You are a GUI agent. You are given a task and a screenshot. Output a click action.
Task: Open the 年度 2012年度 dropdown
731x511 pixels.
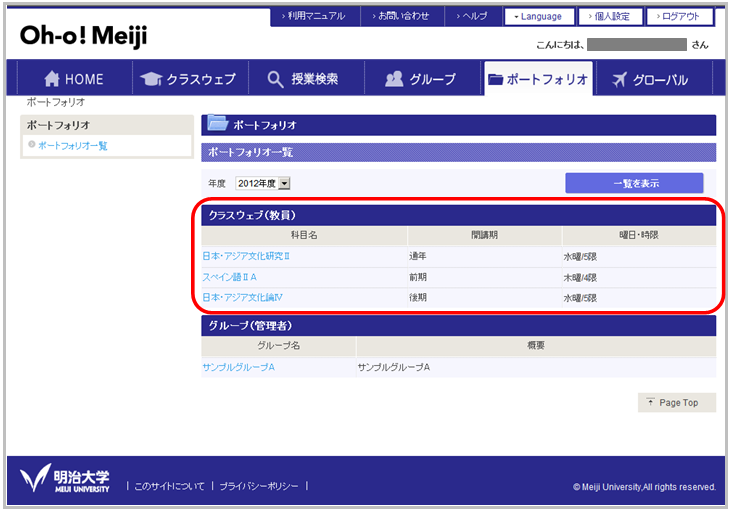coord(263,183)
